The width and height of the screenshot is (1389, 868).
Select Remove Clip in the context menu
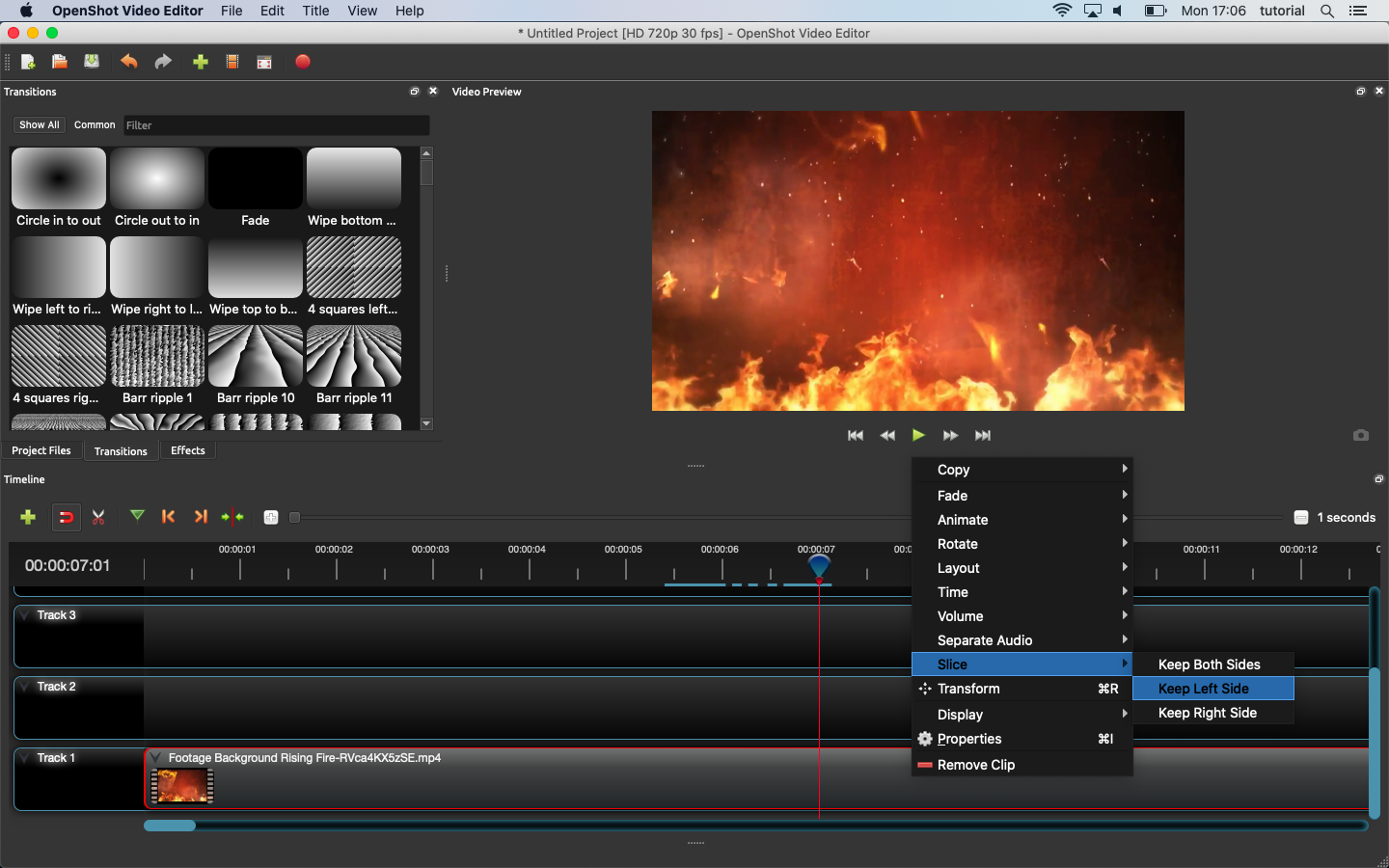[975, 765]
